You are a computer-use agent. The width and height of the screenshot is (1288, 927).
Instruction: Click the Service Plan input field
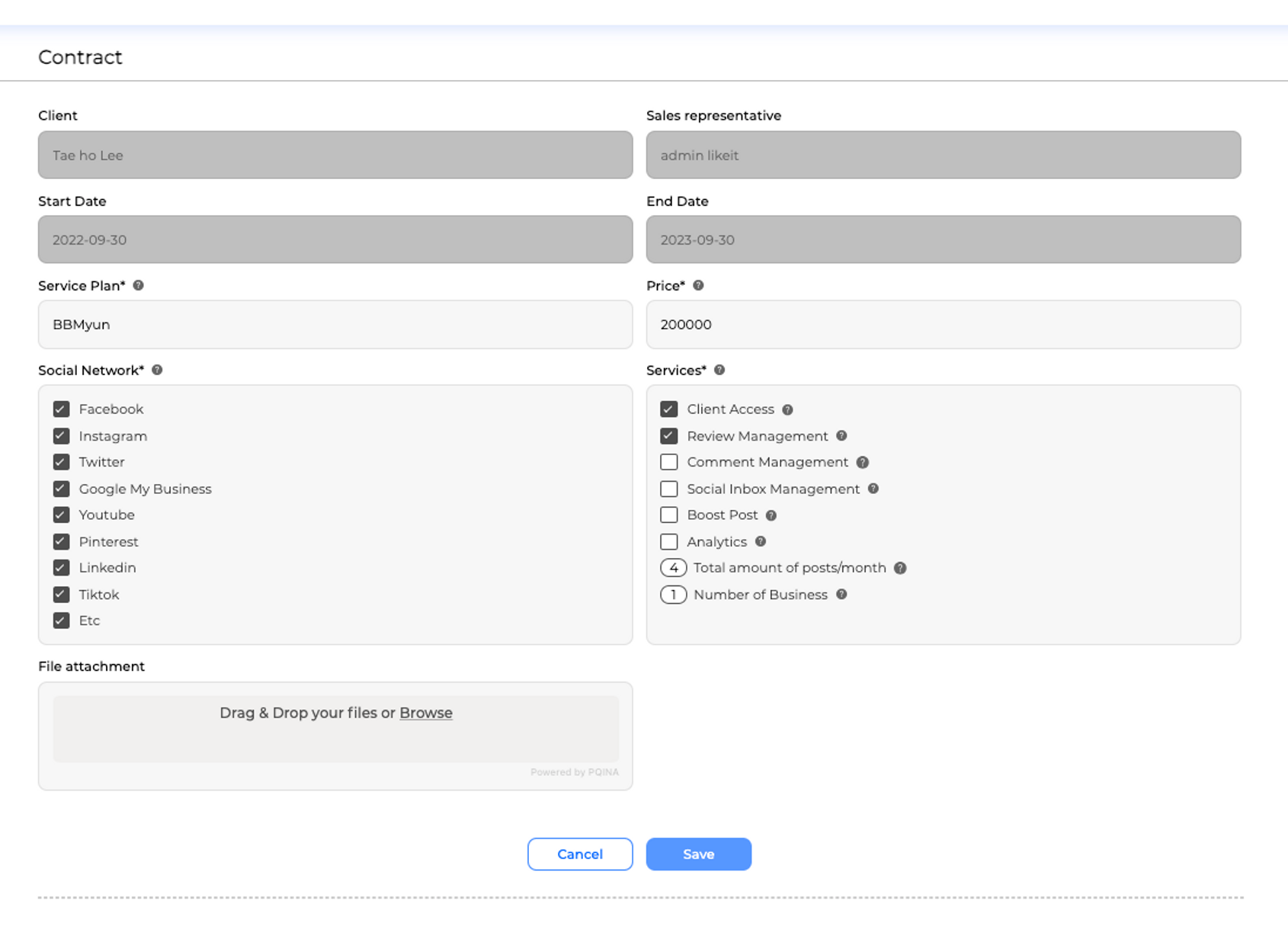click(x=335, y=325)
